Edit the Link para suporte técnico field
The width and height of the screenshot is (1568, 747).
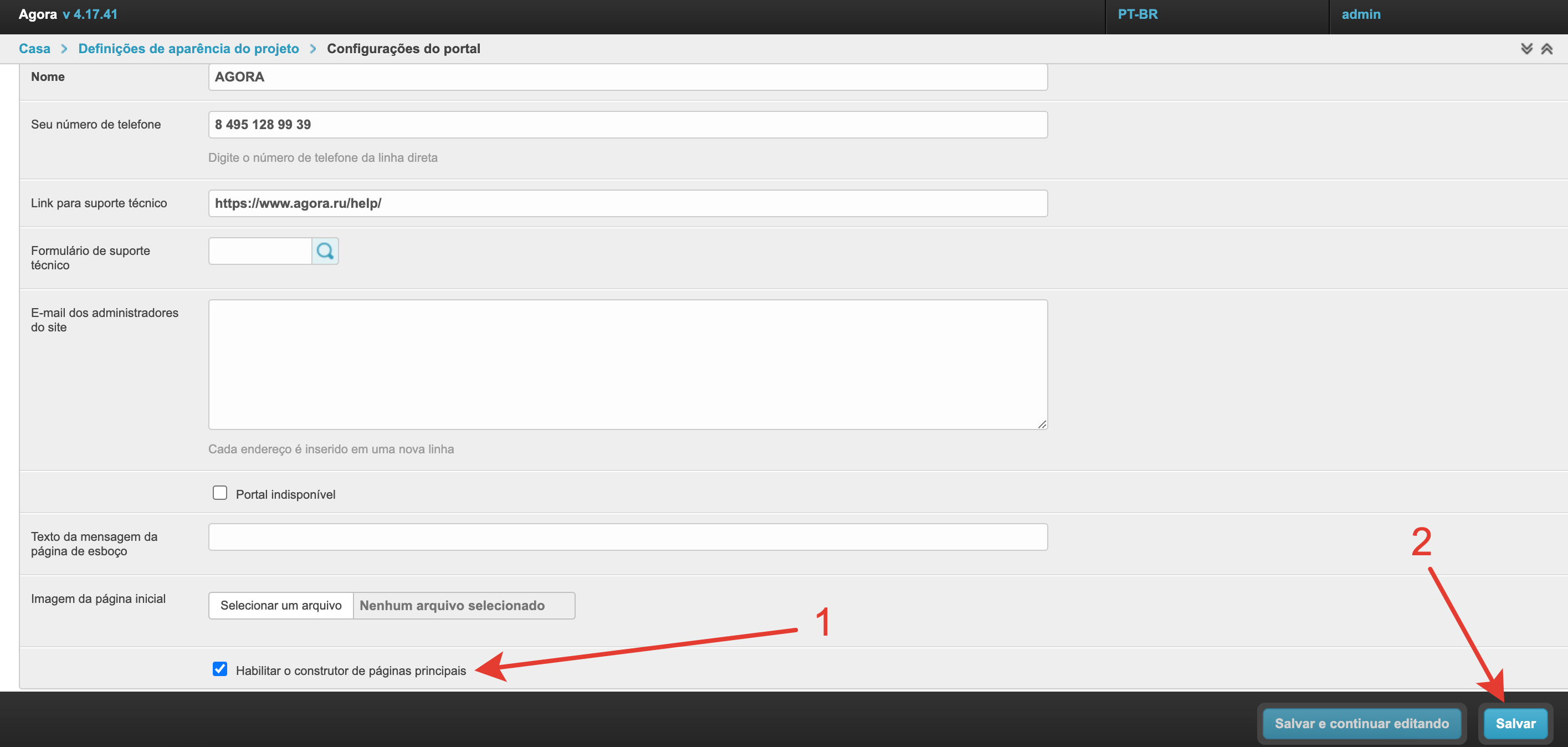[627, 203]
